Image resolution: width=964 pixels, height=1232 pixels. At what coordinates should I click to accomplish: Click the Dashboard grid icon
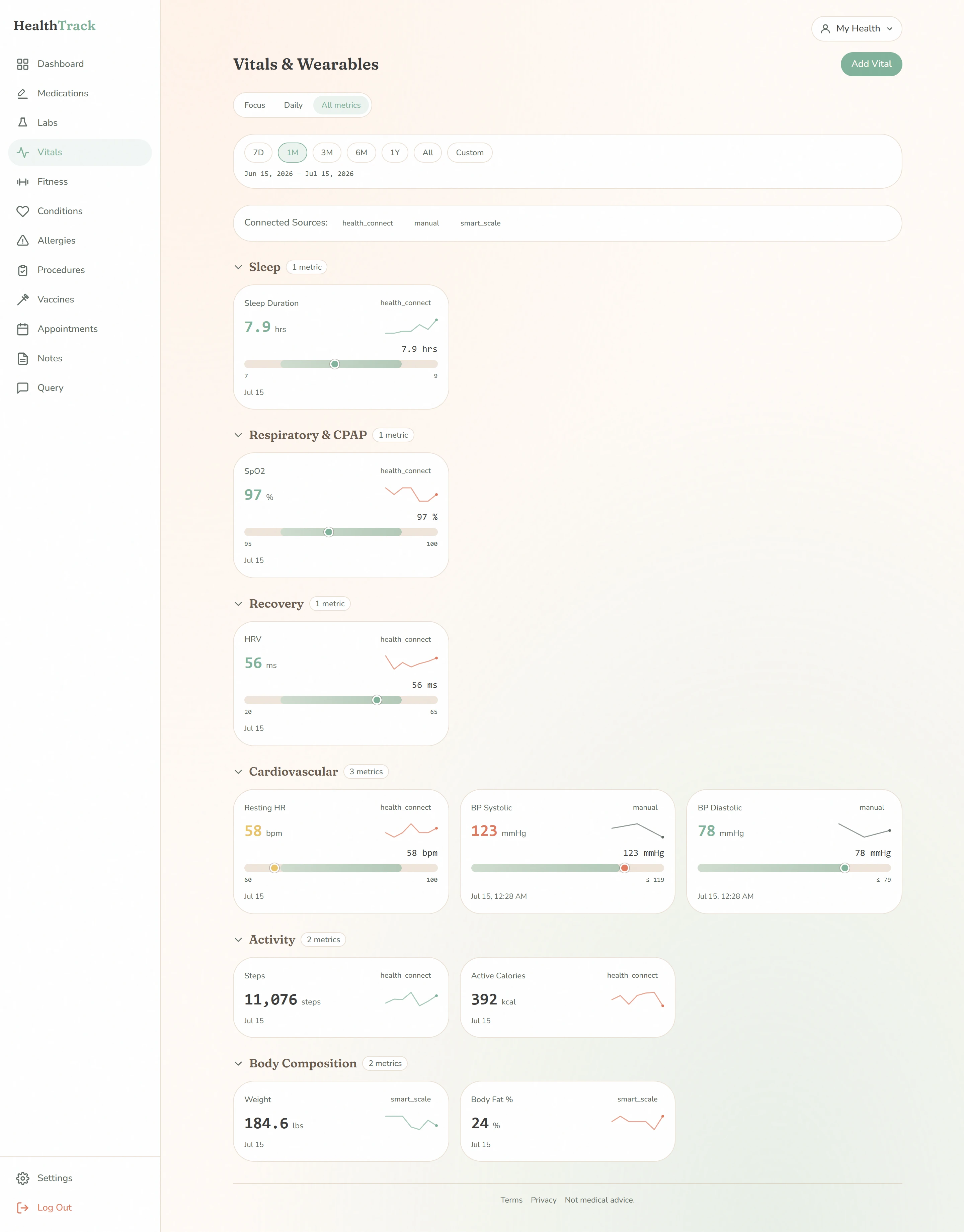click(x=22, y=64)
